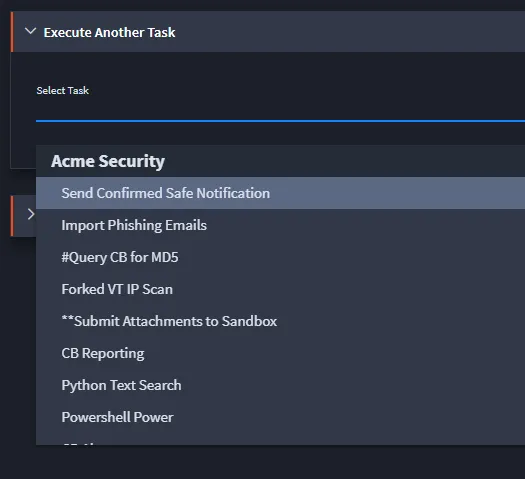The height and width of the screenshot is (479, 525).
Task: Pick the #Query CB for MD5 task
Action: pos(280,257)
